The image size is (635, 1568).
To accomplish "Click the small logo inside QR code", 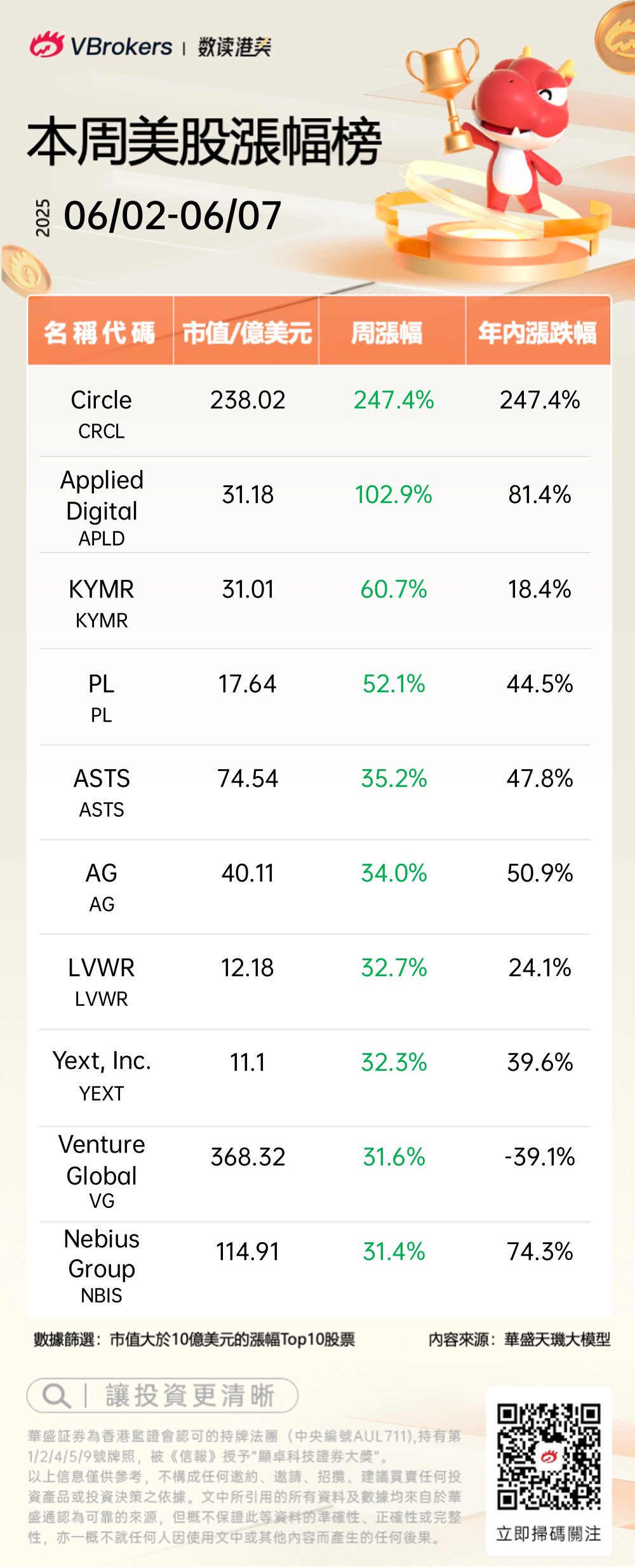I will (549, 1457).
